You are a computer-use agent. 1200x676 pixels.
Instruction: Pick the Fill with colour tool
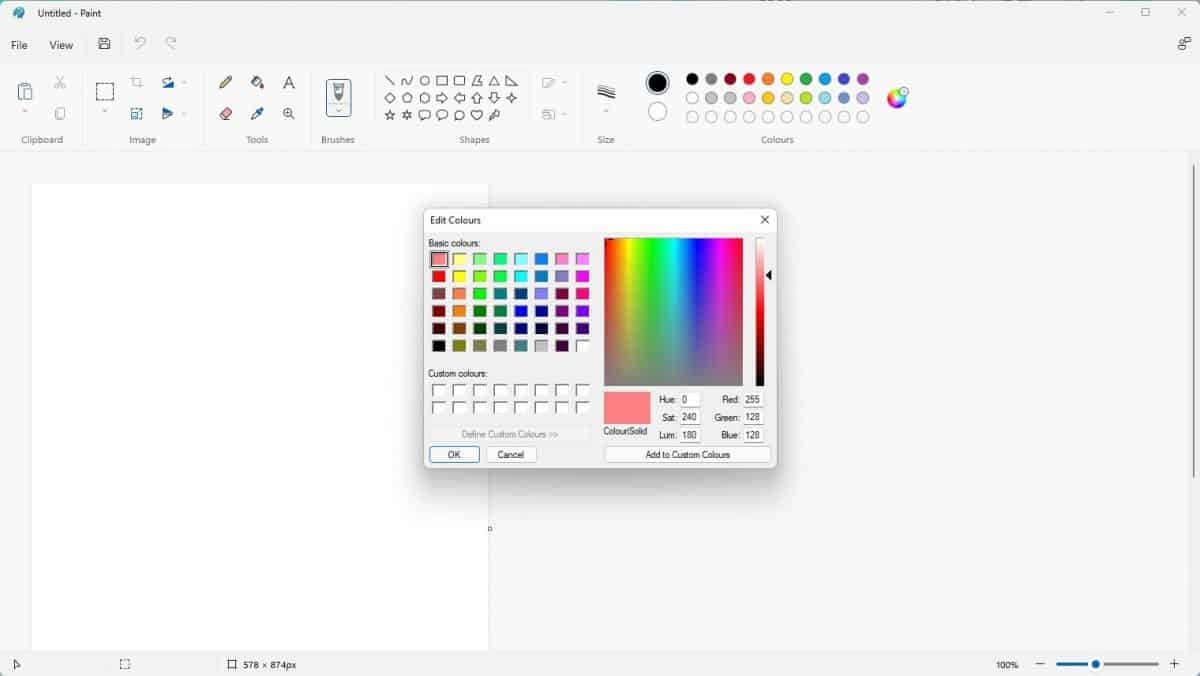[x=256, y=81]
